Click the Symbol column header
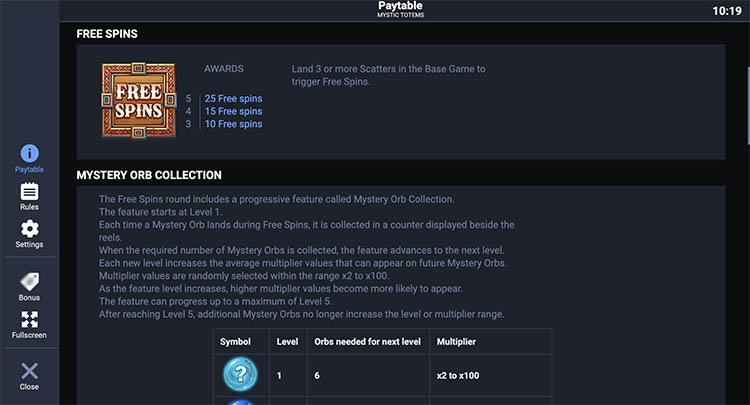 tap(235, 341)
